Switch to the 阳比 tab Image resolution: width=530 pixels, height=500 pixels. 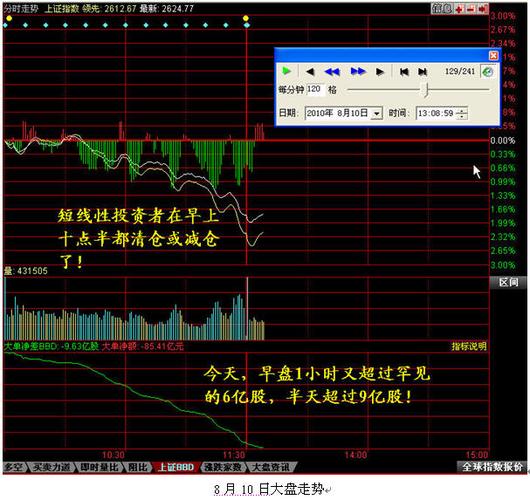(138, 467)
